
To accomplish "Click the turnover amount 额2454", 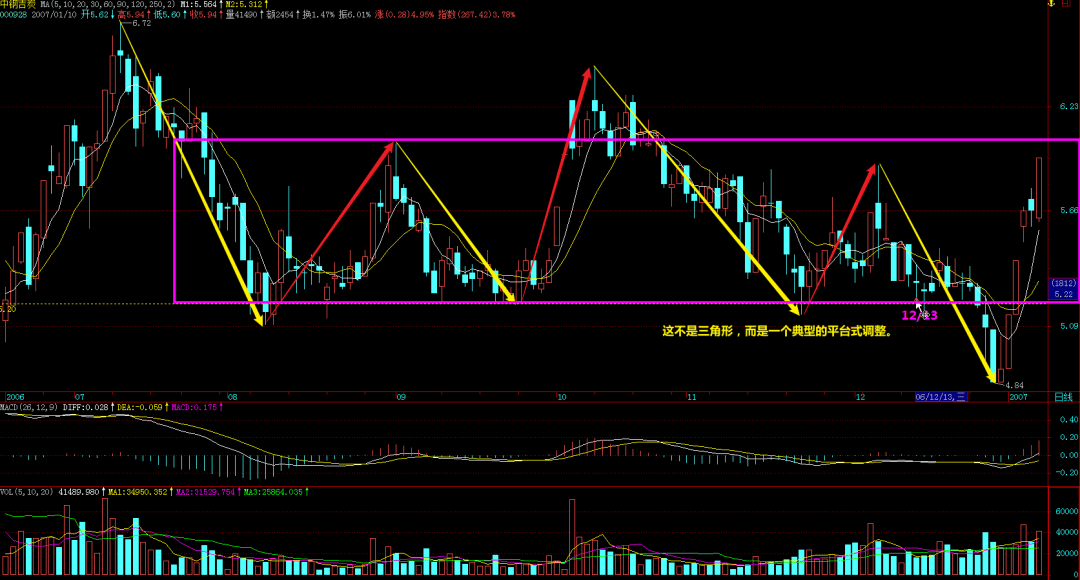I will (282, 14).
